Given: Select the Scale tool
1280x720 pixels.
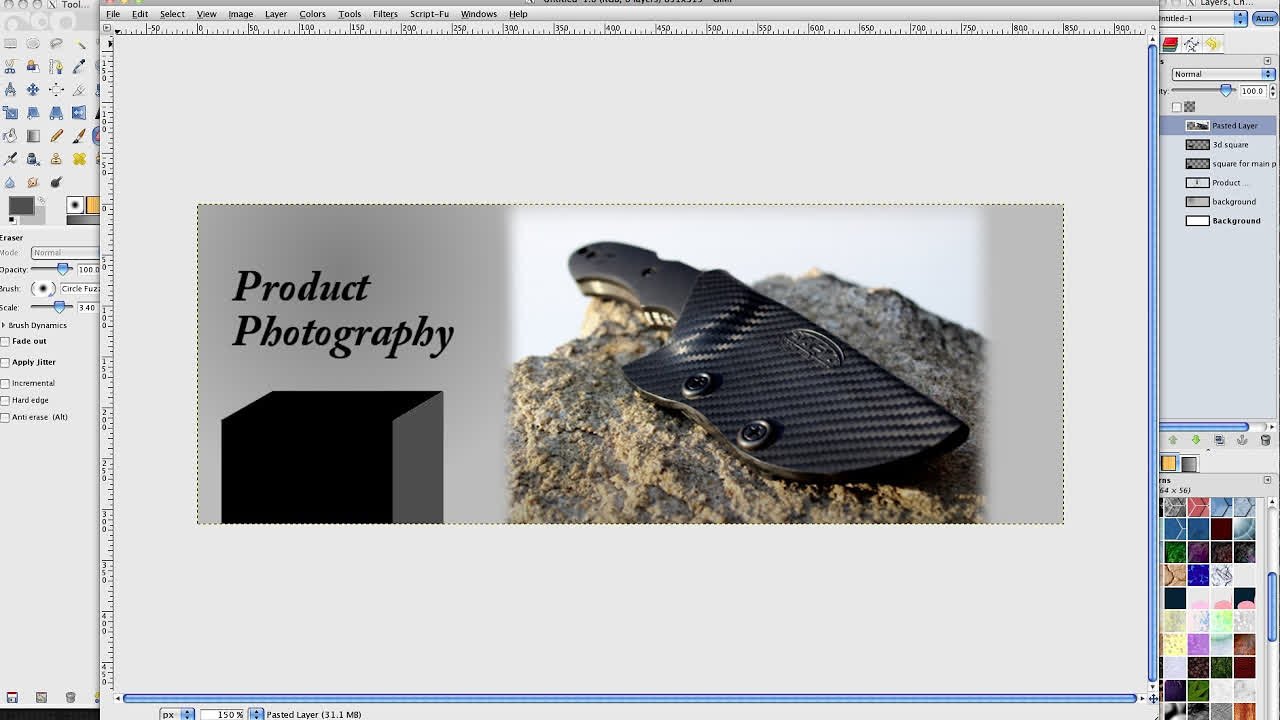Looking at the screenshot, I should 10,112.
